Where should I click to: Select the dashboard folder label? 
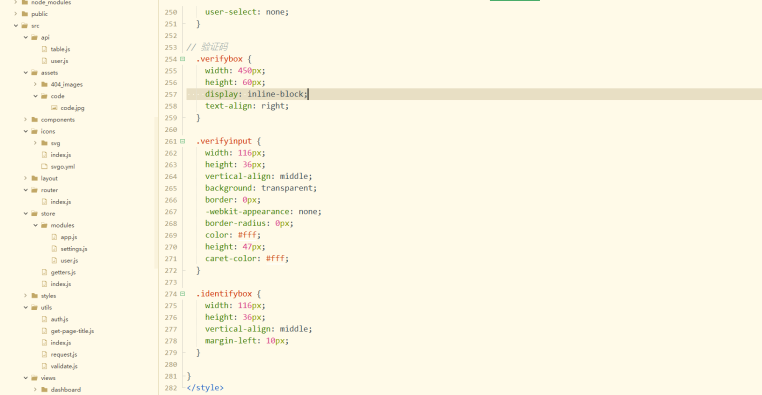66,390
